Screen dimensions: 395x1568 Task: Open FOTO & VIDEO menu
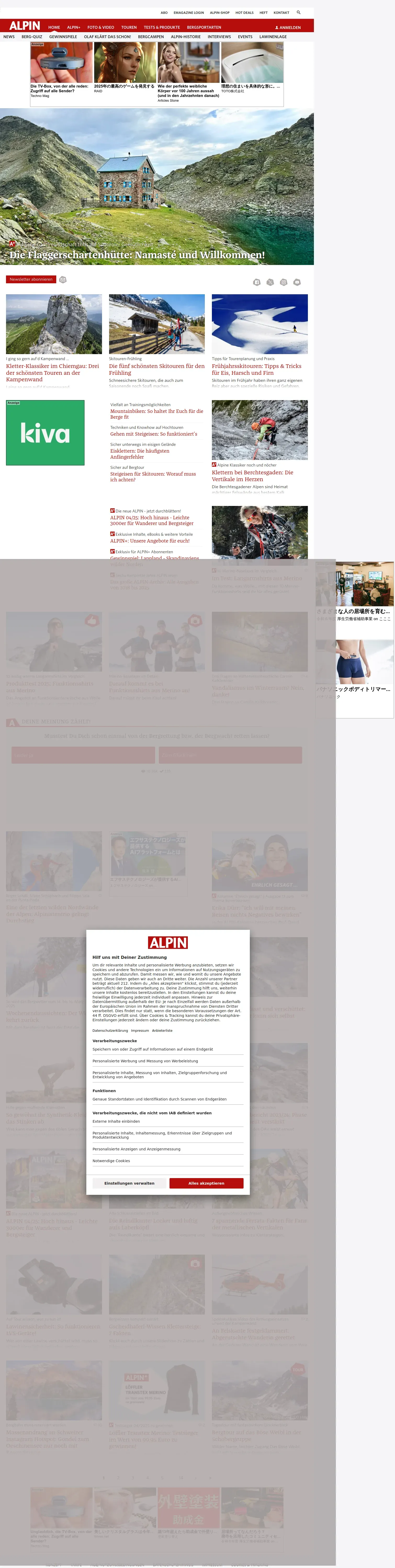[x=100, y=27]
